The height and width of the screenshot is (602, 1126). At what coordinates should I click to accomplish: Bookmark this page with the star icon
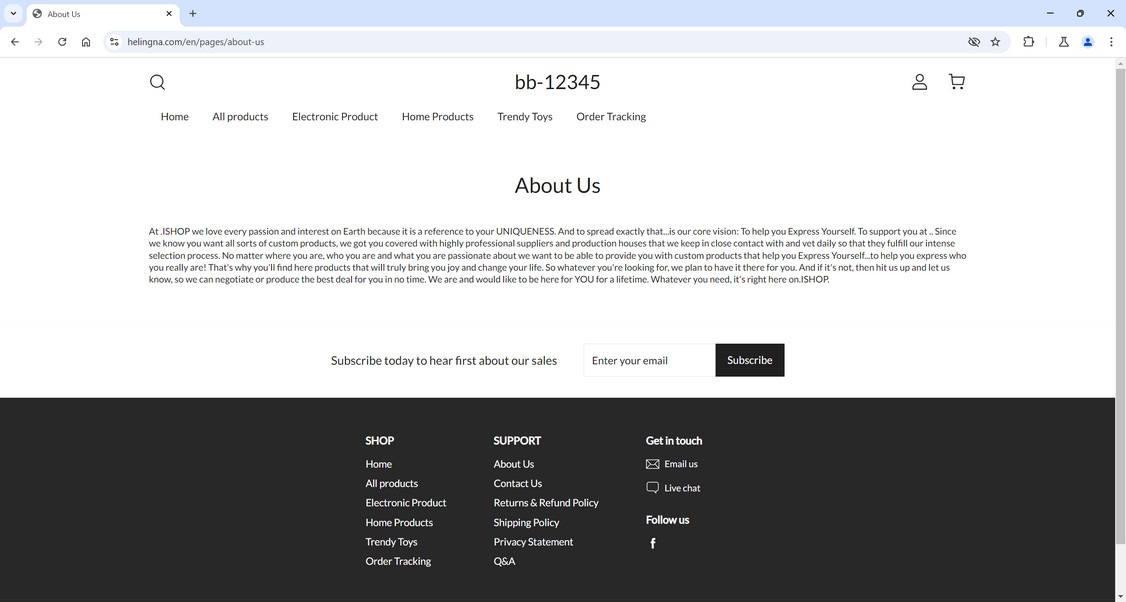[995, 42]
